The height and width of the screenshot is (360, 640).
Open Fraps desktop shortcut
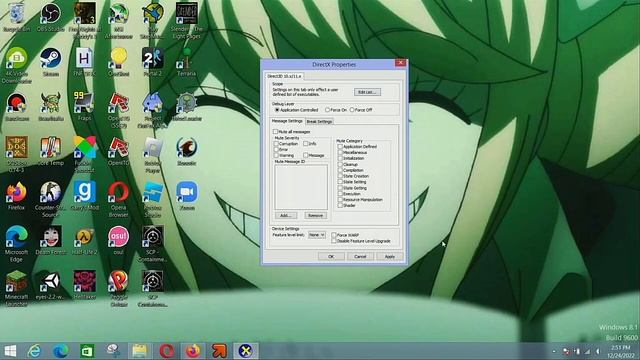point(84,107)
